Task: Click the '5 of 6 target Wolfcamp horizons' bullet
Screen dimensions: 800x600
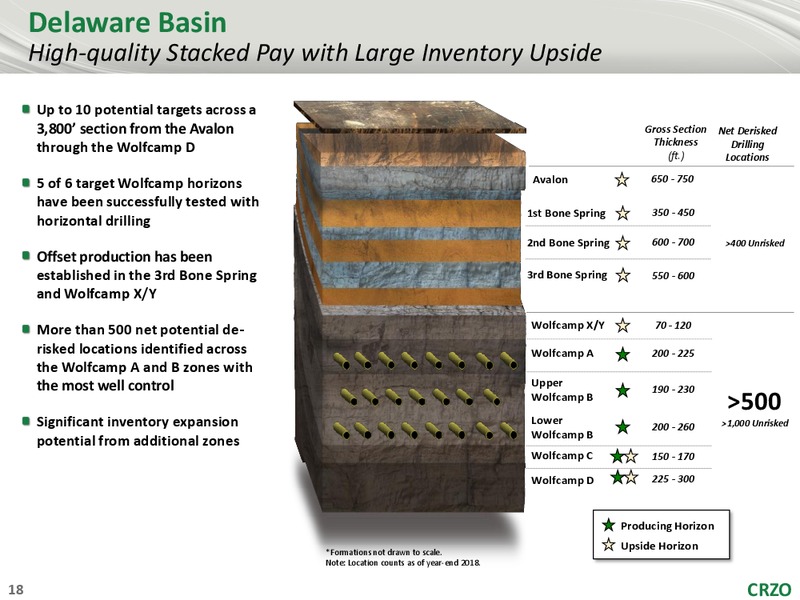Action: (x=147, y=202)
